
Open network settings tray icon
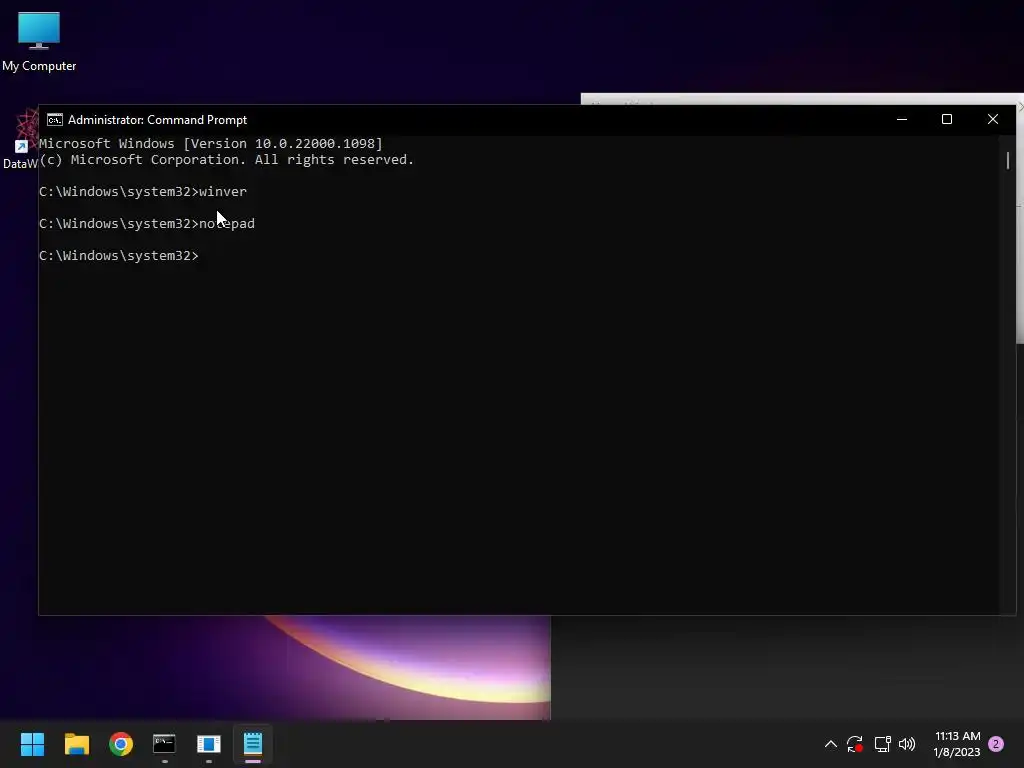click(x=882, y=744)
